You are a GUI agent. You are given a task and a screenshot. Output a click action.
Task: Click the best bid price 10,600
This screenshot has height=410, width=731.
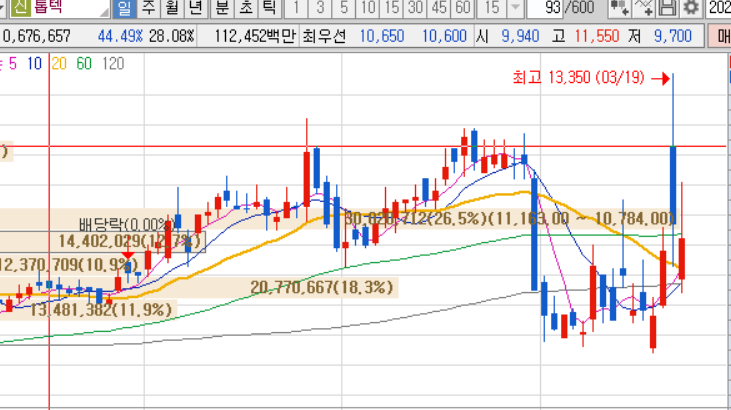[444, 36]
